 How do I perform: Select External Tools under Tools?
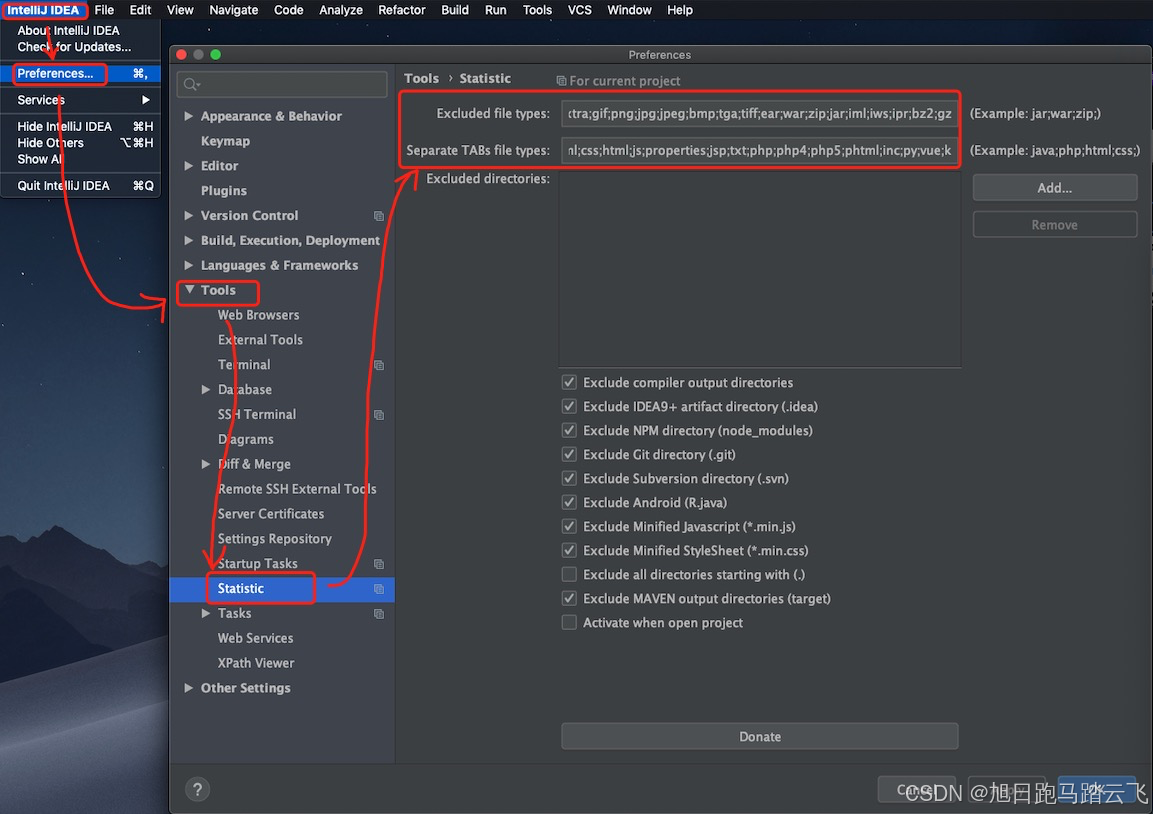pos(260,340)
